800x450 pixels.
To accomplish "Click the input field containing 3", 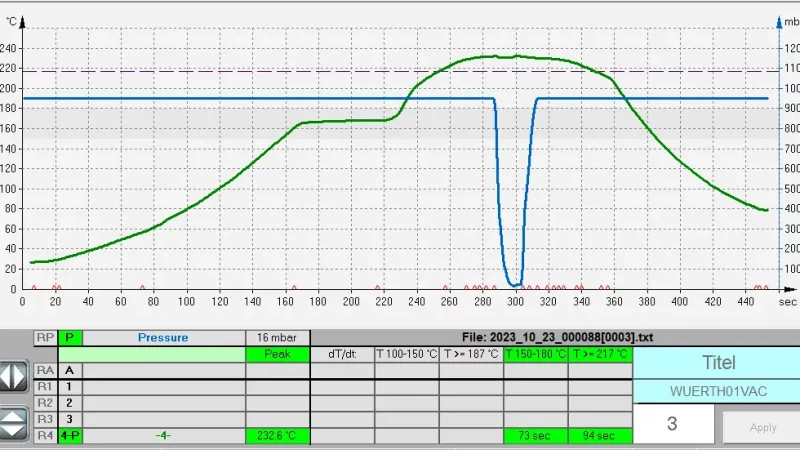I will [x=672, y=424].
